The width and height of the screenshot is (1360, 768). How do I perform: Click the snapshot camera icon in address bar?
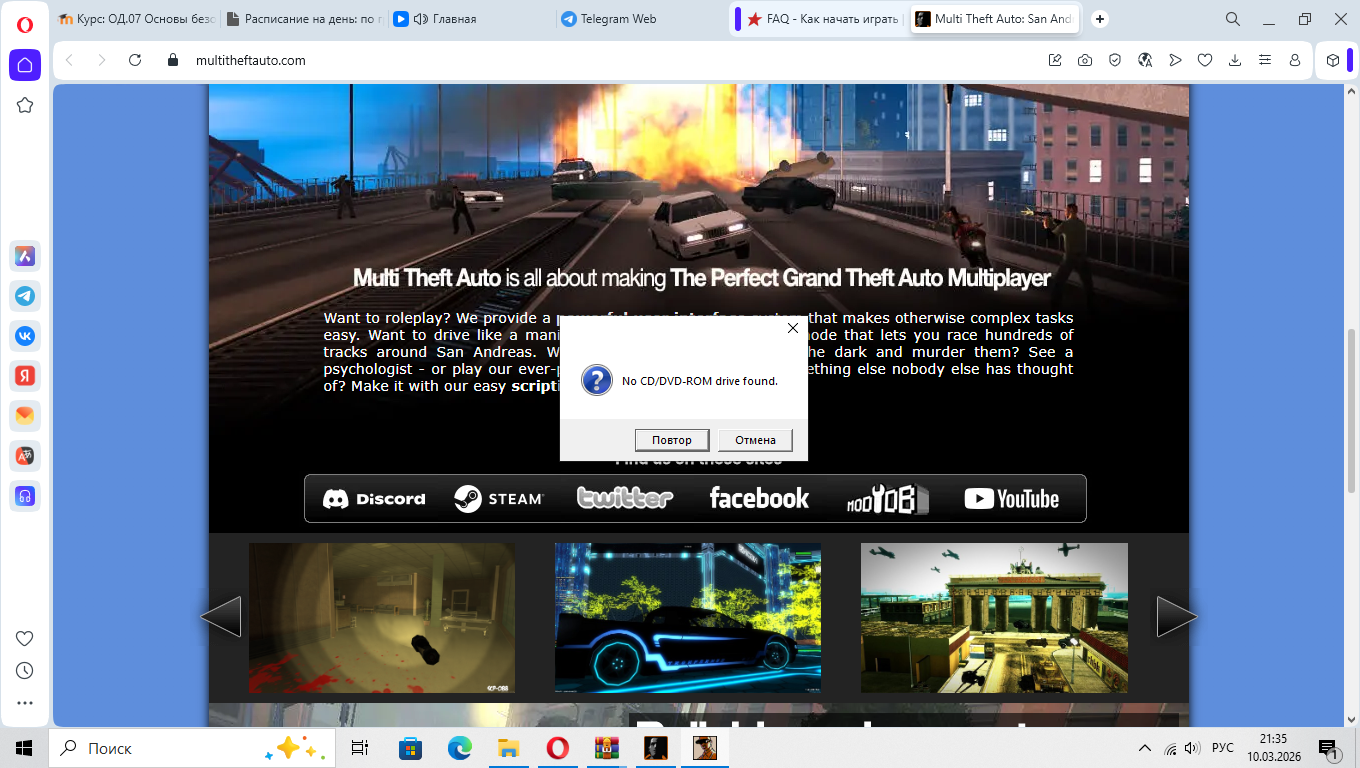(x=1085, y=60)
